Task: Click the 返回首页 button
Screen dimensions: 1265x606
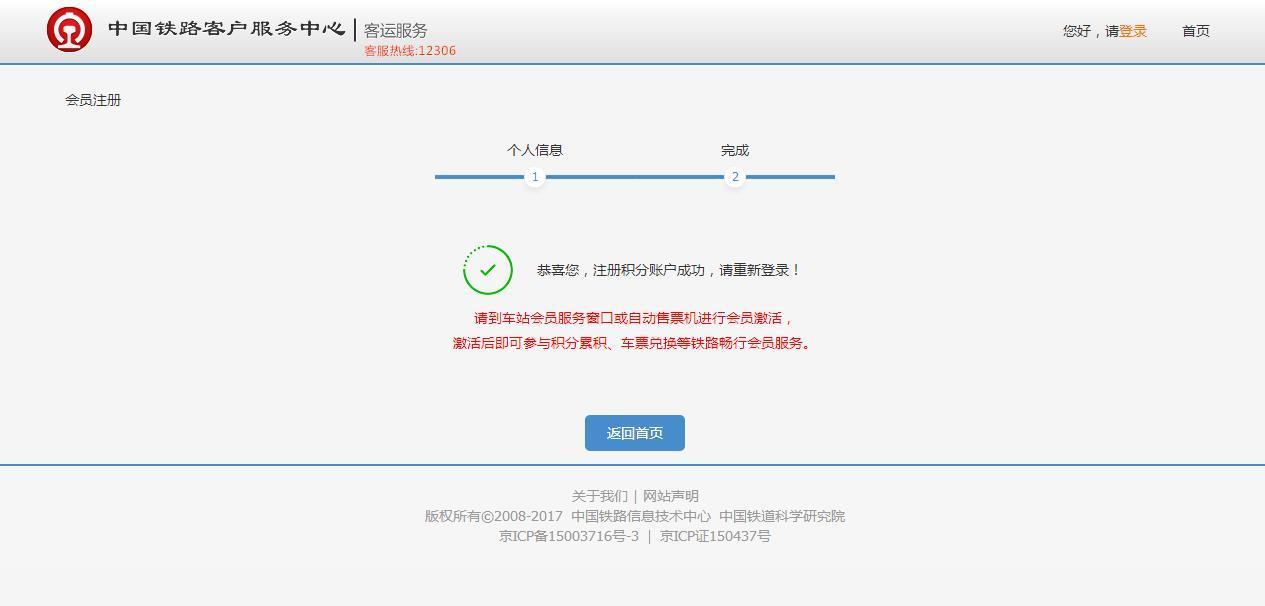Action: tap(635, 433)
